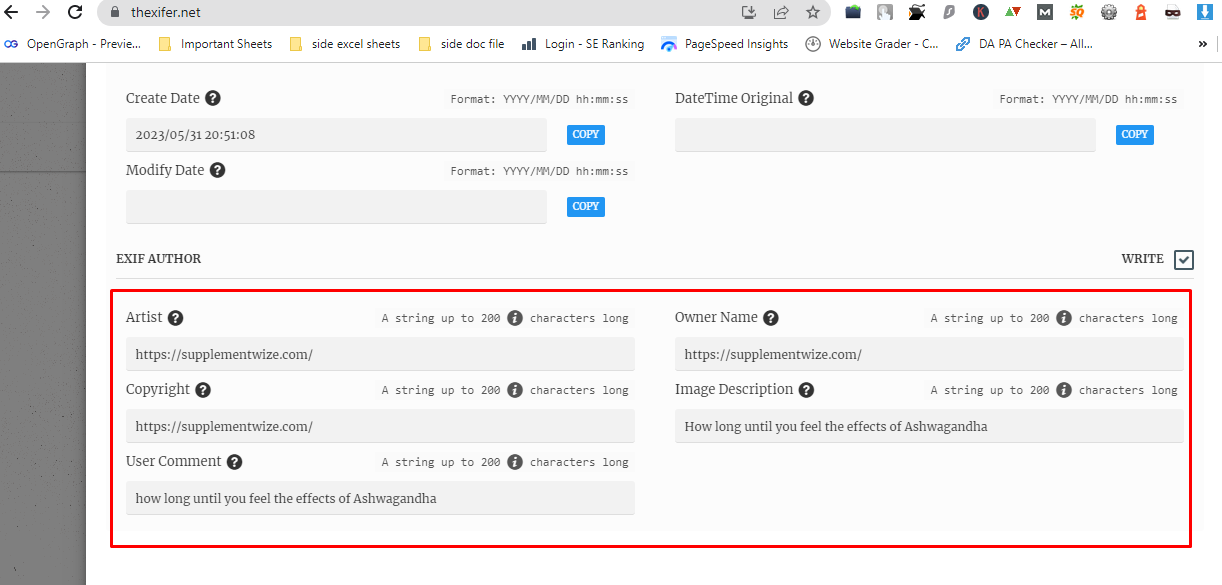Open the Website Grader bookmark
1222x585 pixels.
(872, 44)
